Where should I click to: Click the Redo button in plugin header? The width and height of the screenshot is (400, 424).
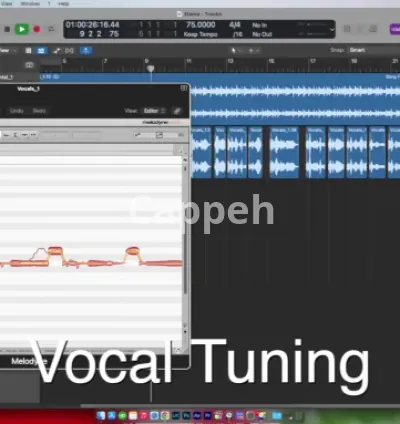pyautogui.click(x=39, y=111)
